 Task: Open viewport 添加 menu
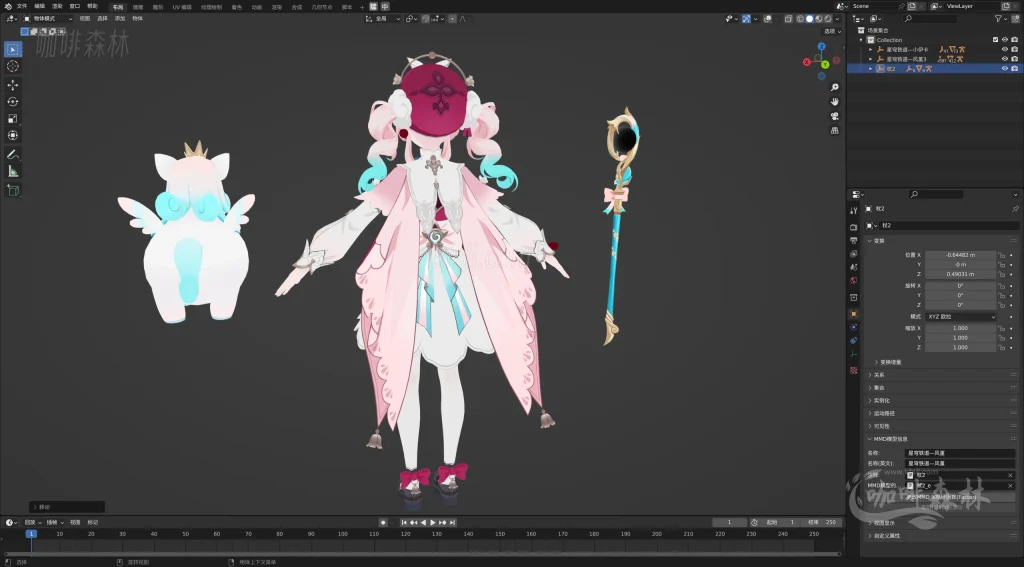(x=120, y=19)
